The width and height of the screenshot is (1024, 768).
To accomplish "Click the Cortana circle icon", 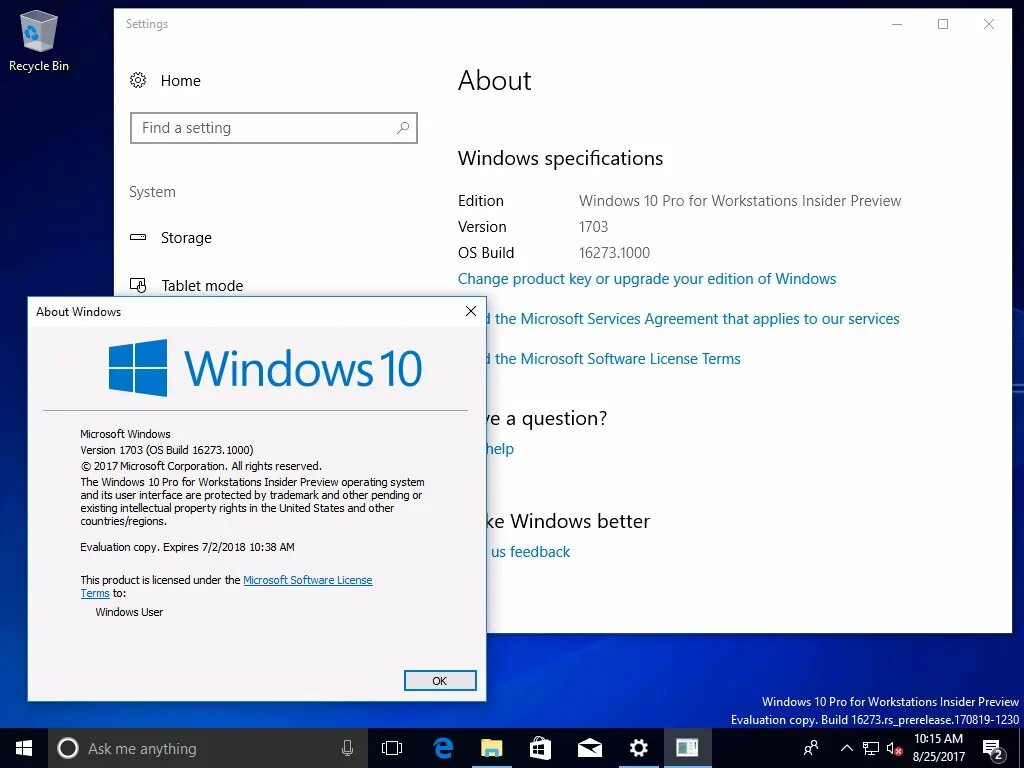I will pos(68,748).
